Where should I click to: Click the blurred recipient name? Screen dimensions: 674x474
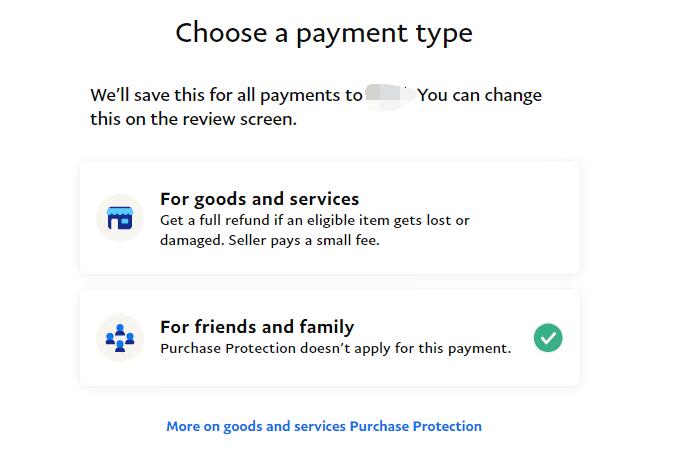point(390,95)
